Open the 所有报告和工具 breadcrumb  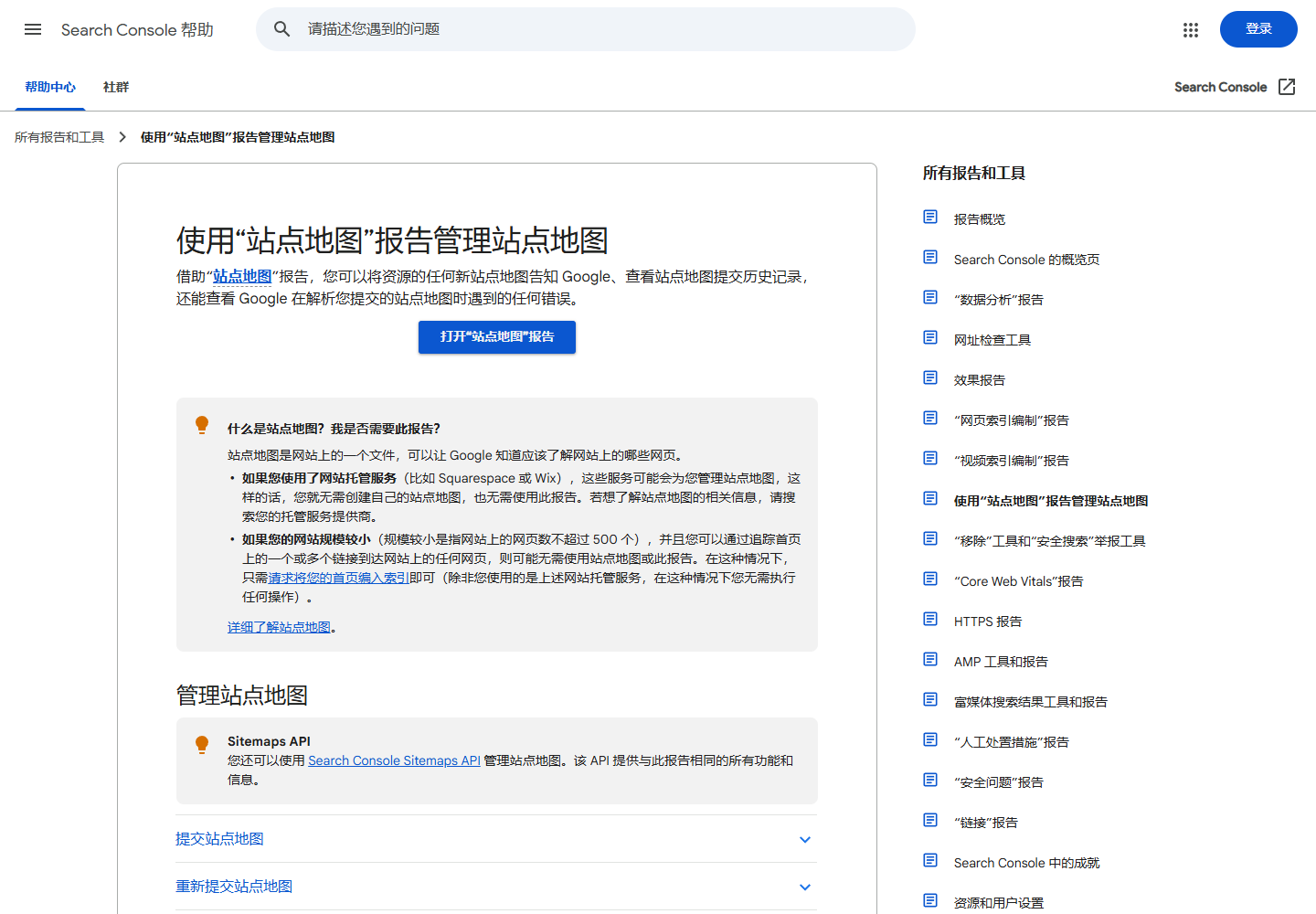click(59, 137)
